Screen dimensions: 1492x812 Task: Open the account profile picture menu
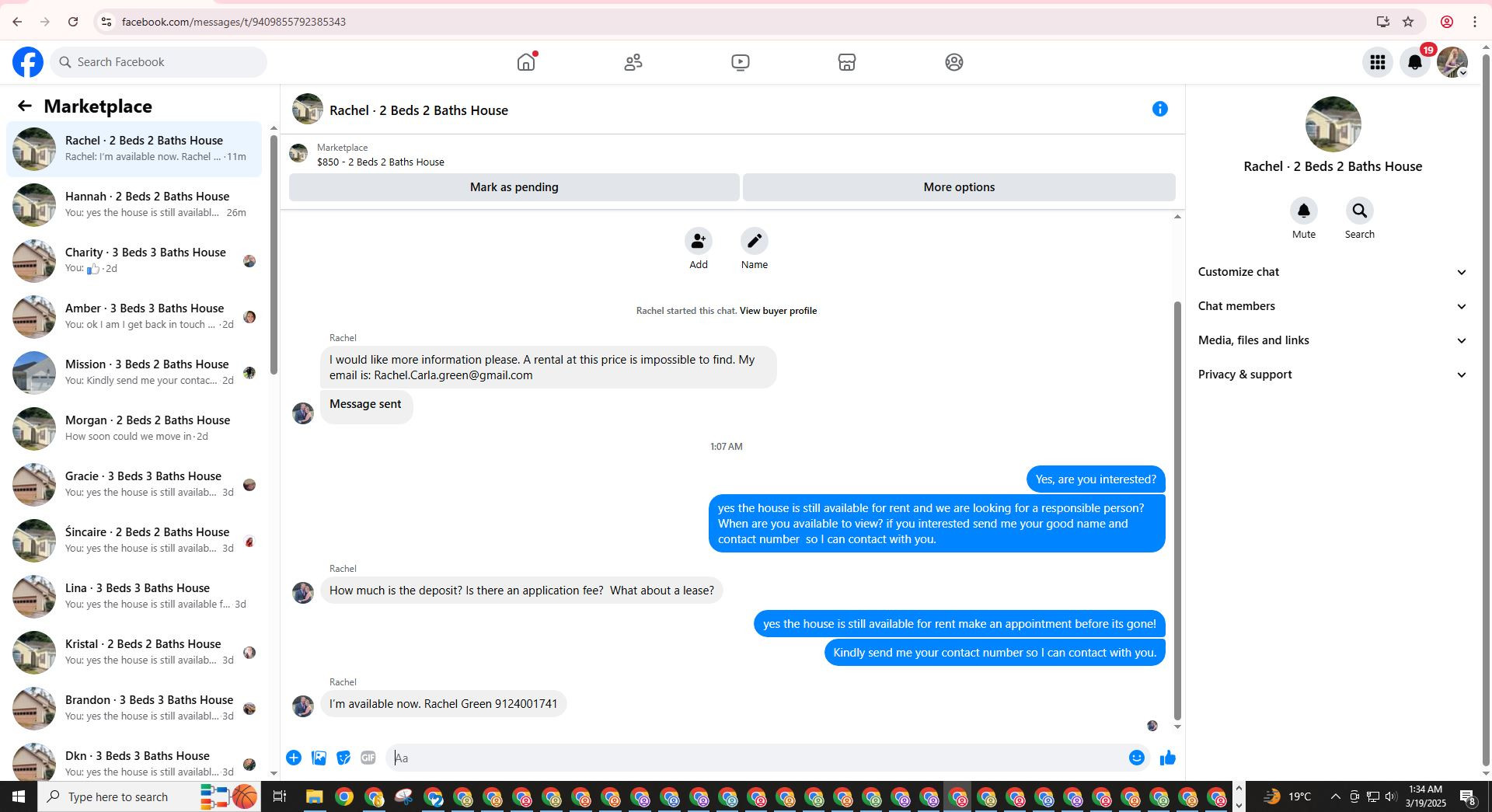coord(1452,62)
